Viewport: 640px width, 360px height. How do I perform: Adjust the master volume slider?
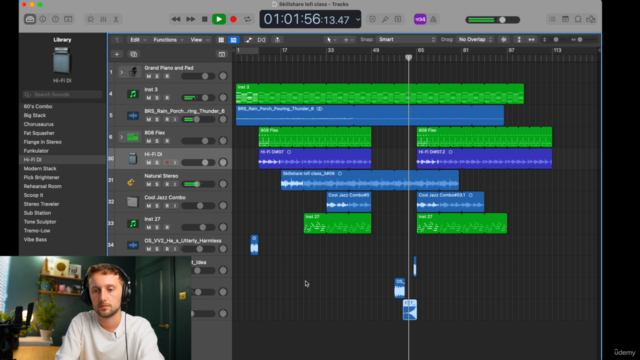493,20
